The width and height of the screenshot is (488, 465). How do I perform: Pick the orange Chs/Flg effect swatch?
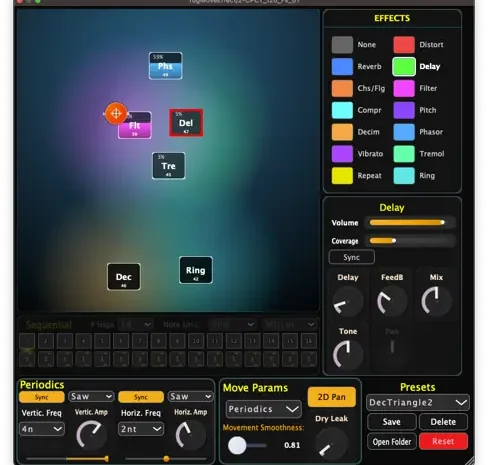pos(342,88)
